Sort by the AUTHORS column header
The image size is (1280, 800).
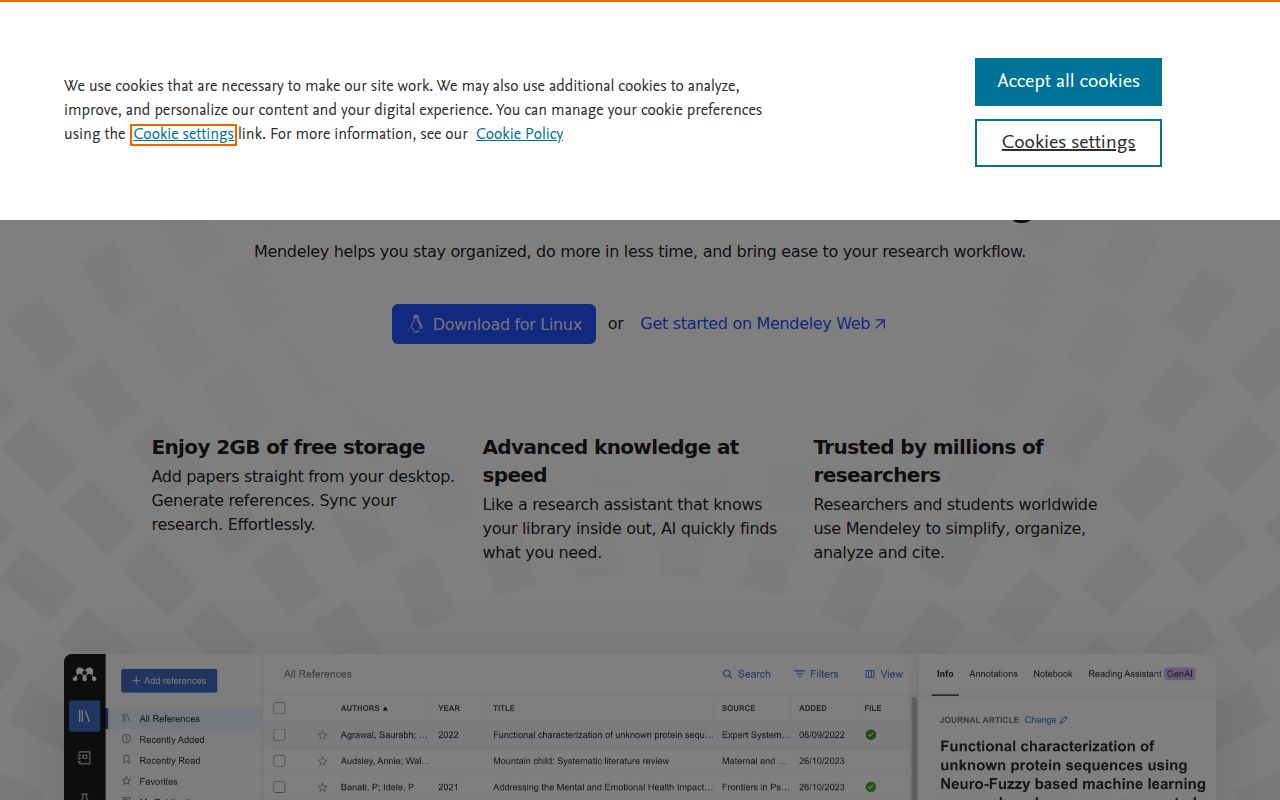point(364,708)
